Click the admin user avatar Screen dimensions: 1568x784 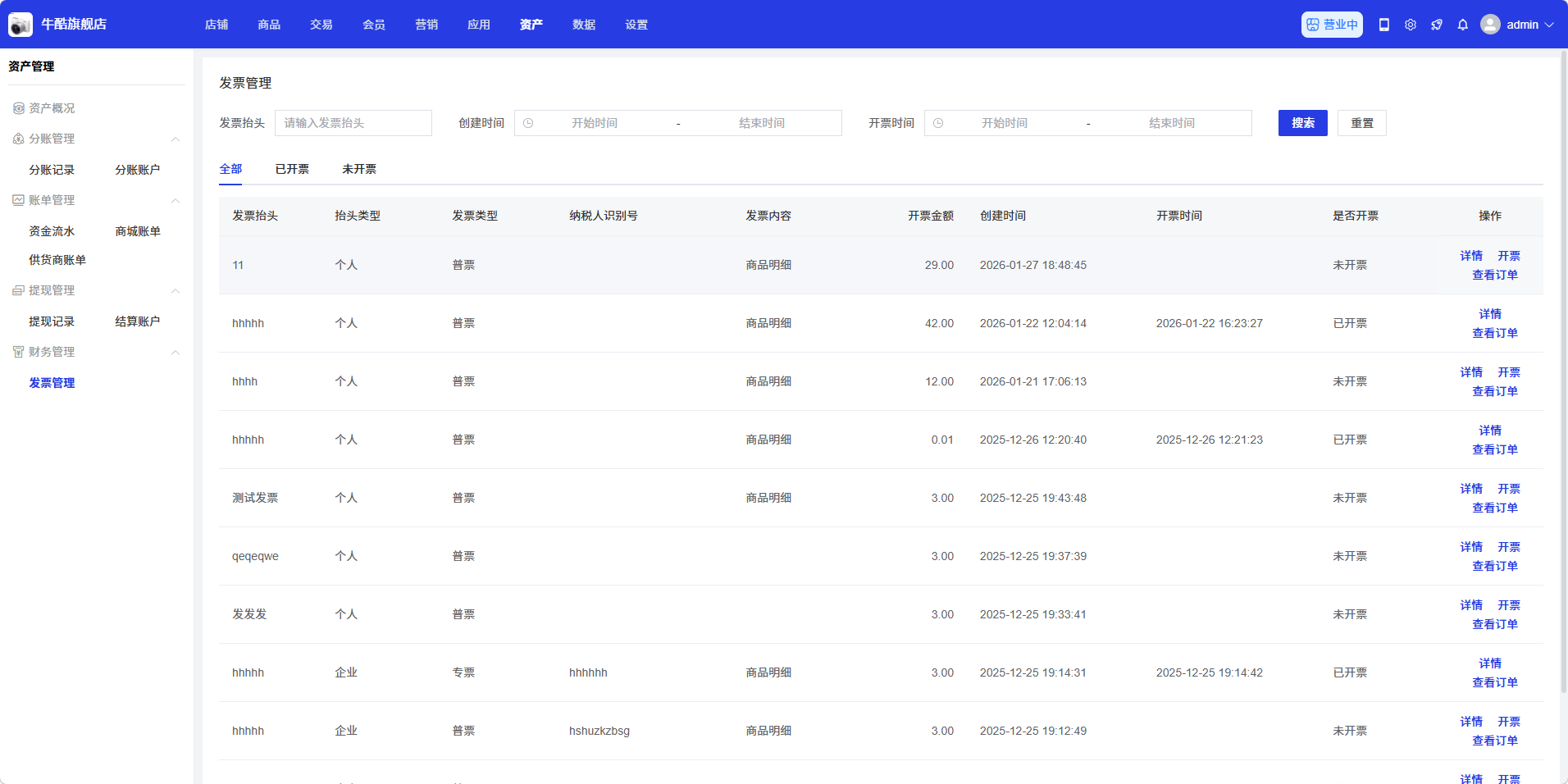(1490, 25)
